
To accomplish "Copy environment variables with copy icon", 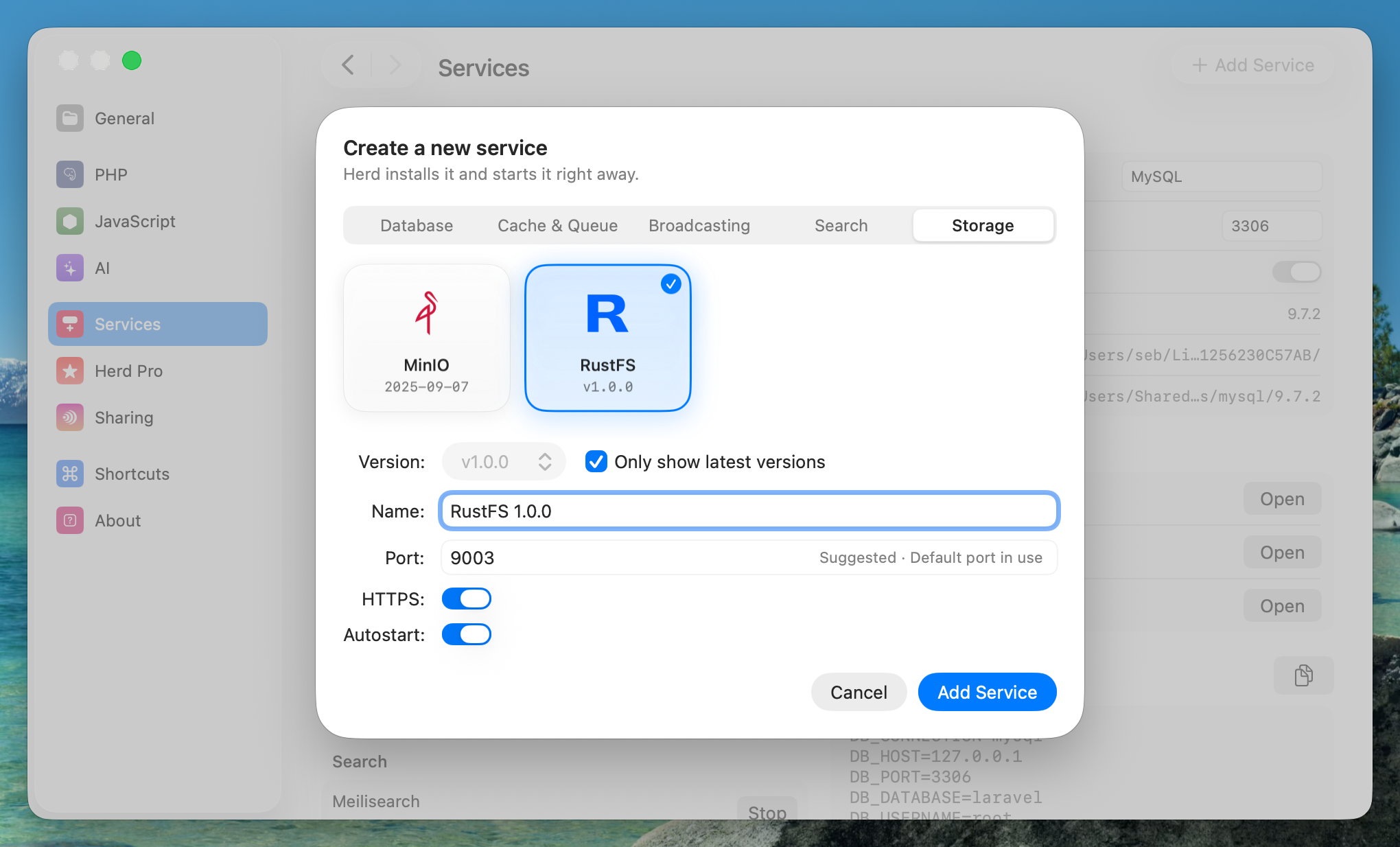I will point(1303,675).
